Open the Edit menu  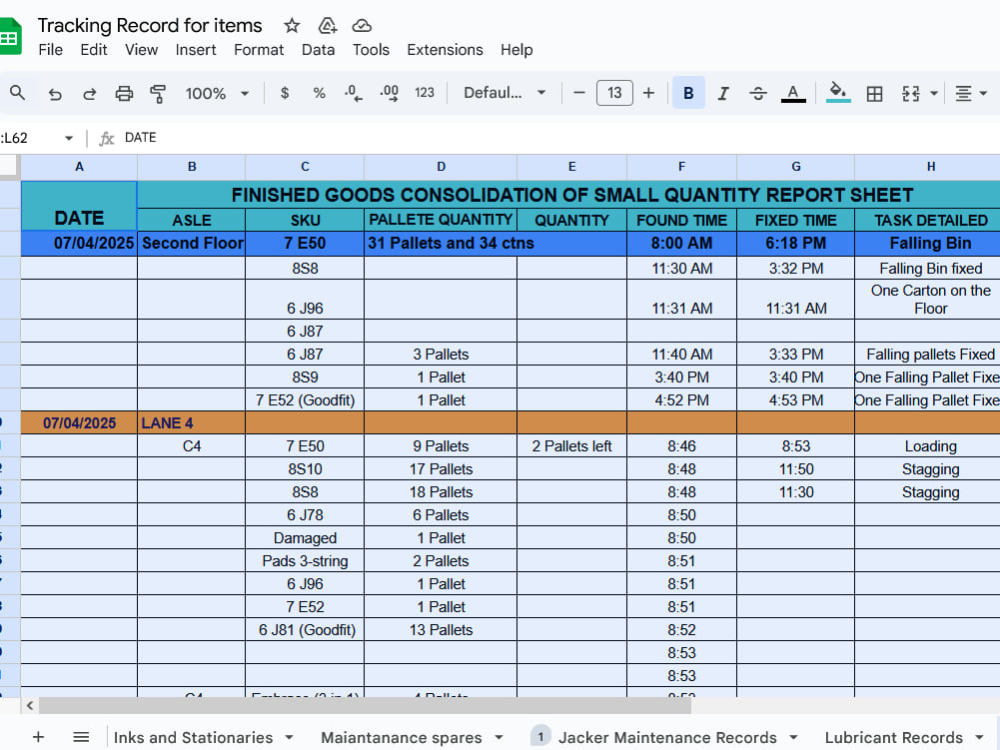[94, 50]
